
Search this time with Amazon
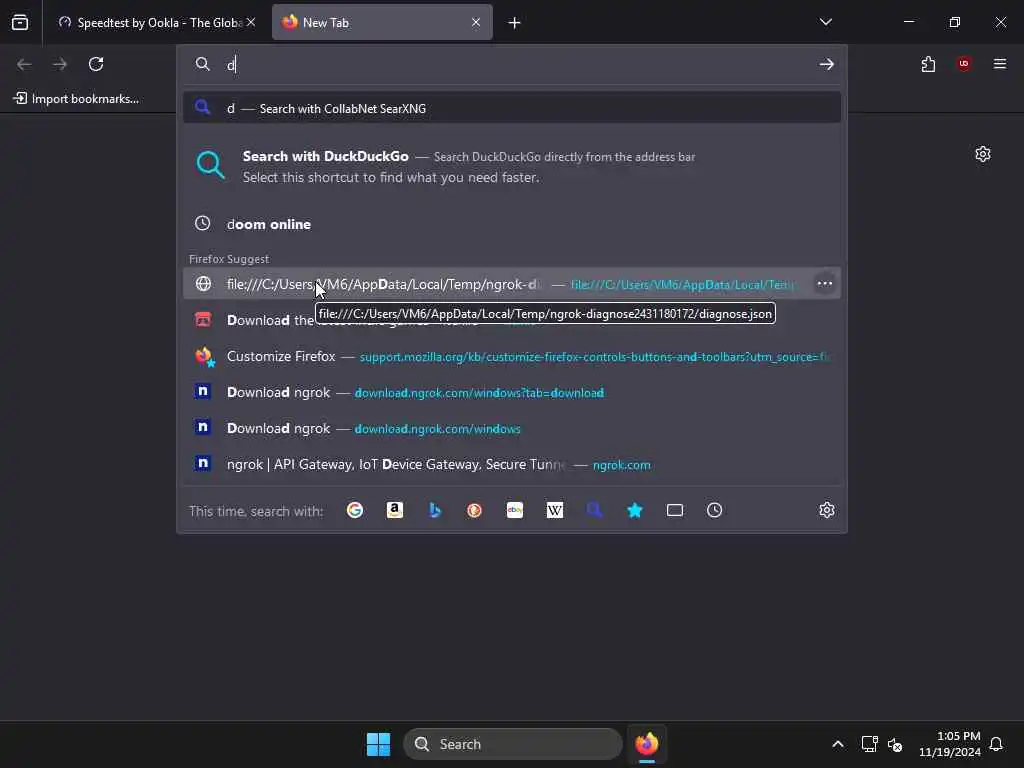click(394, 510)
